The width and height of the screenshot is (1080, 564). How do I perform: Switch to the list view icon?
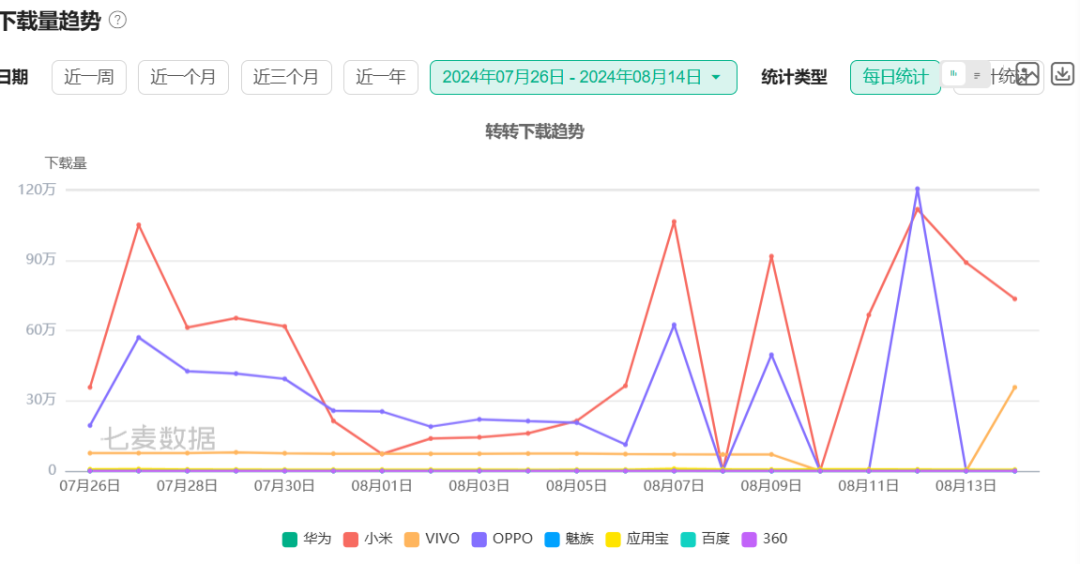(x=977, y=75)
